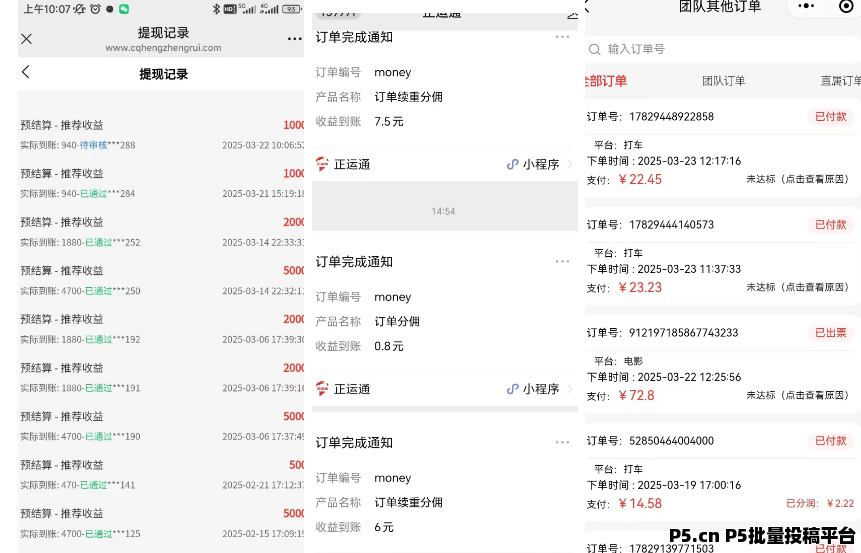
Task: Open the record ending ***125
Action: pyautogui.click(x=162, y=523)
